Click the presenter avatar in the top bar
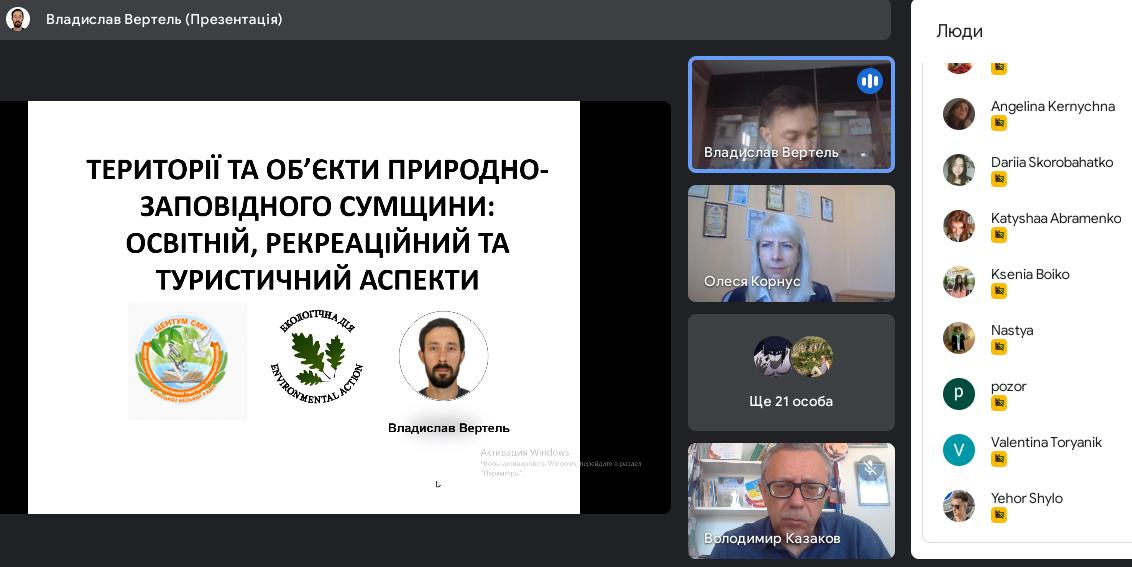 [x=18, y=19]
